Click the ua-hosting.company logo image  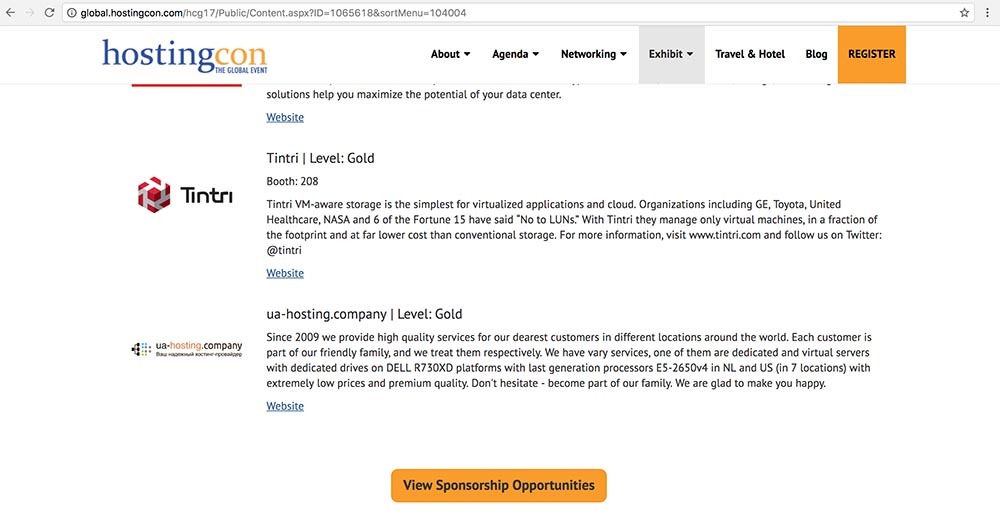pyautogui.click(x=187, y=349)
